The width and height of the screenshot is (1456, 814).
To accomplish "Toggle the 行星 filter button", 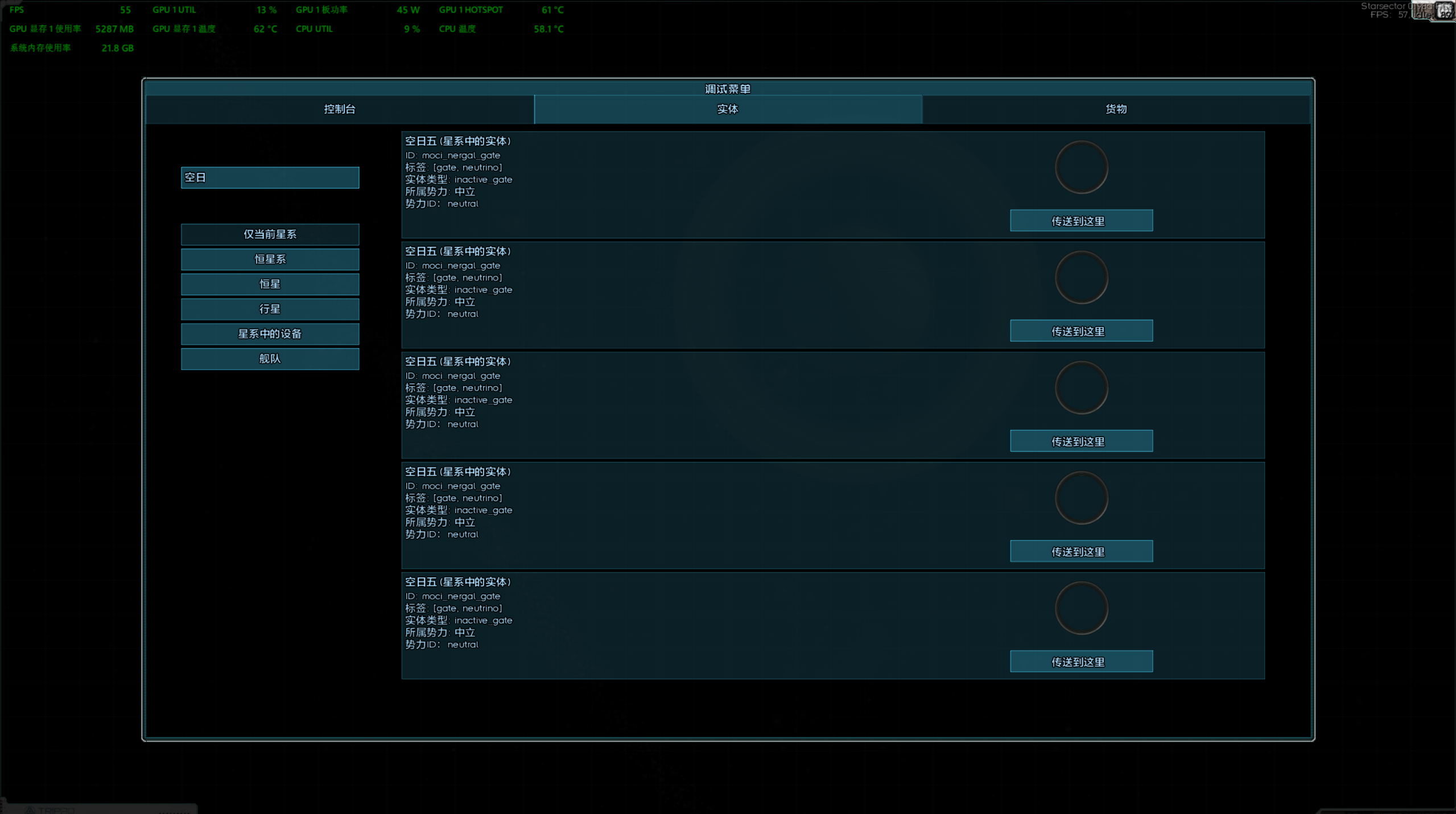I will (270, 309).
